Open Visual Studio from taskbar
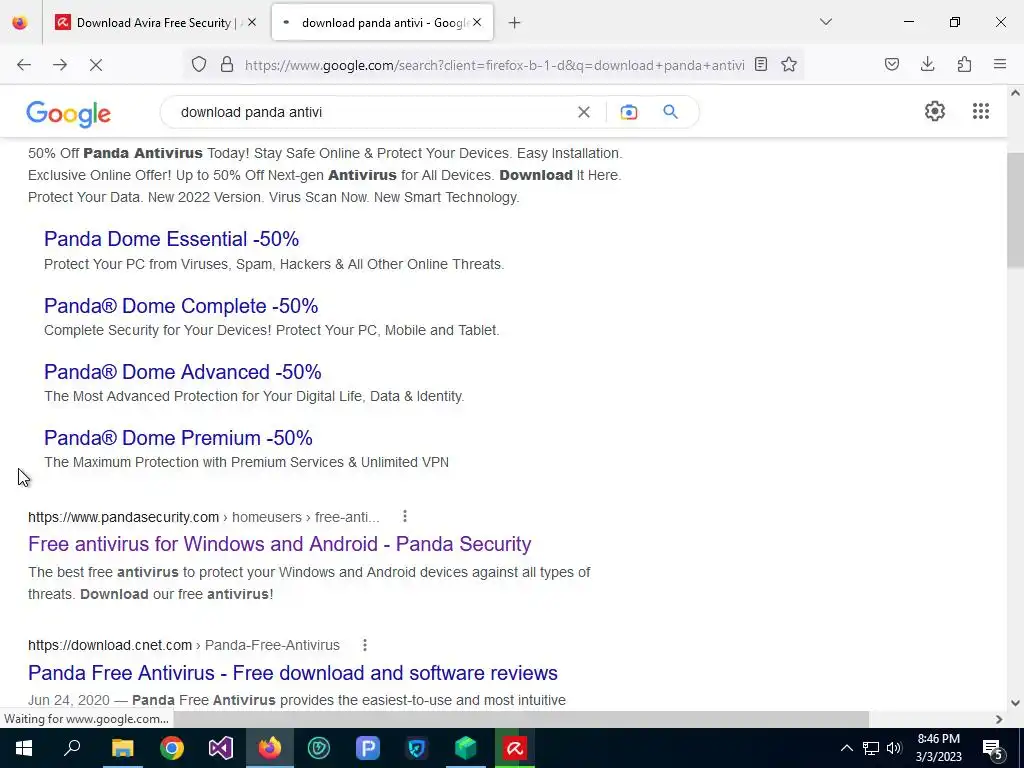Image resolution: width=1024 pixels, height=768 pixels. pyautogui.click(x=221, y=748)
